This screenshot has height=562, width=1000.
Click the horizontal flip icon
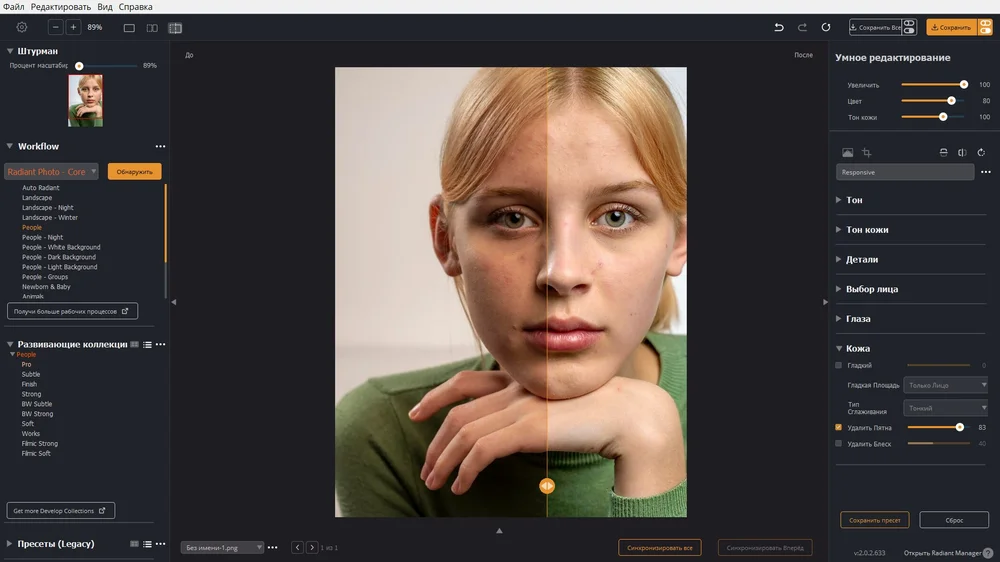(962, 152)
